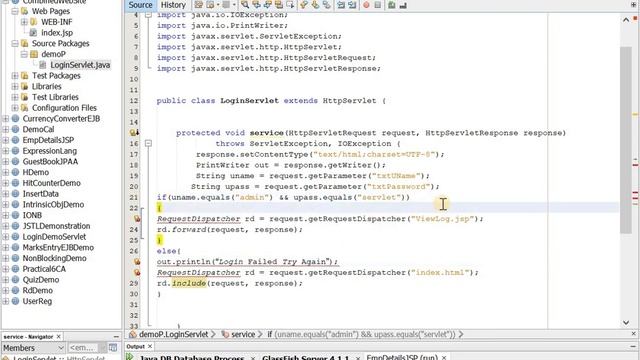Click the Find Selection magnifier icon
The width and height of the screenshot is (640, 360).
245,5
